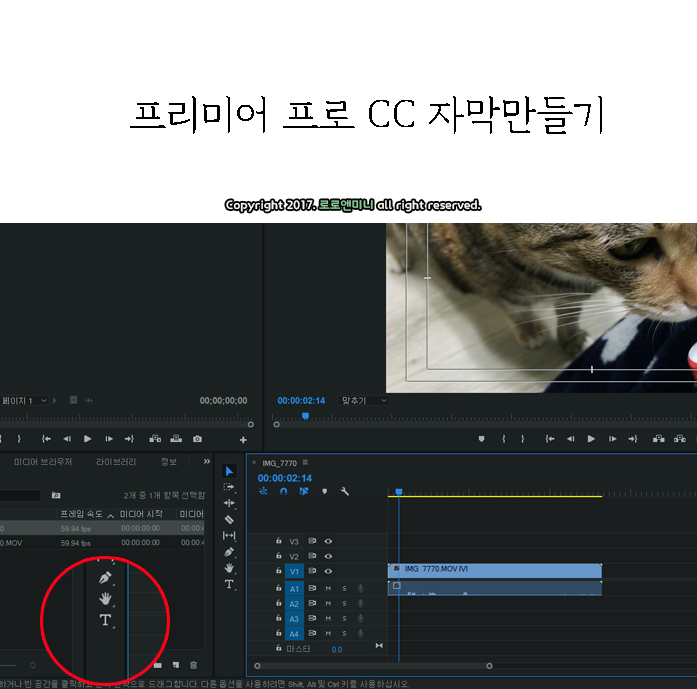The image size is (697, 689).
Task: Click Insert button in Source monitor
Action: pos(155,439)
